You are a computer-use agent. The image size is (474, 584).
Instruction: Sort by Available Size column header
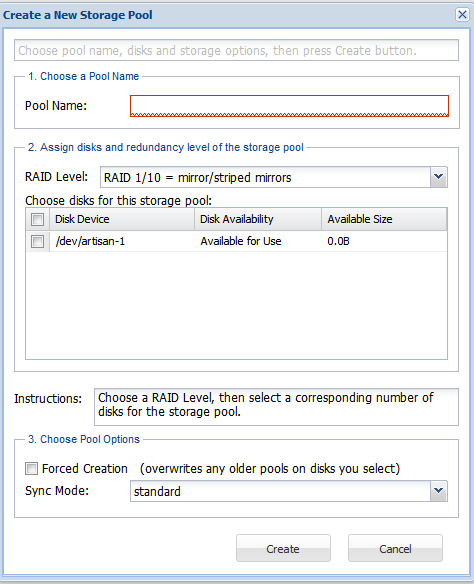[384, 219]
